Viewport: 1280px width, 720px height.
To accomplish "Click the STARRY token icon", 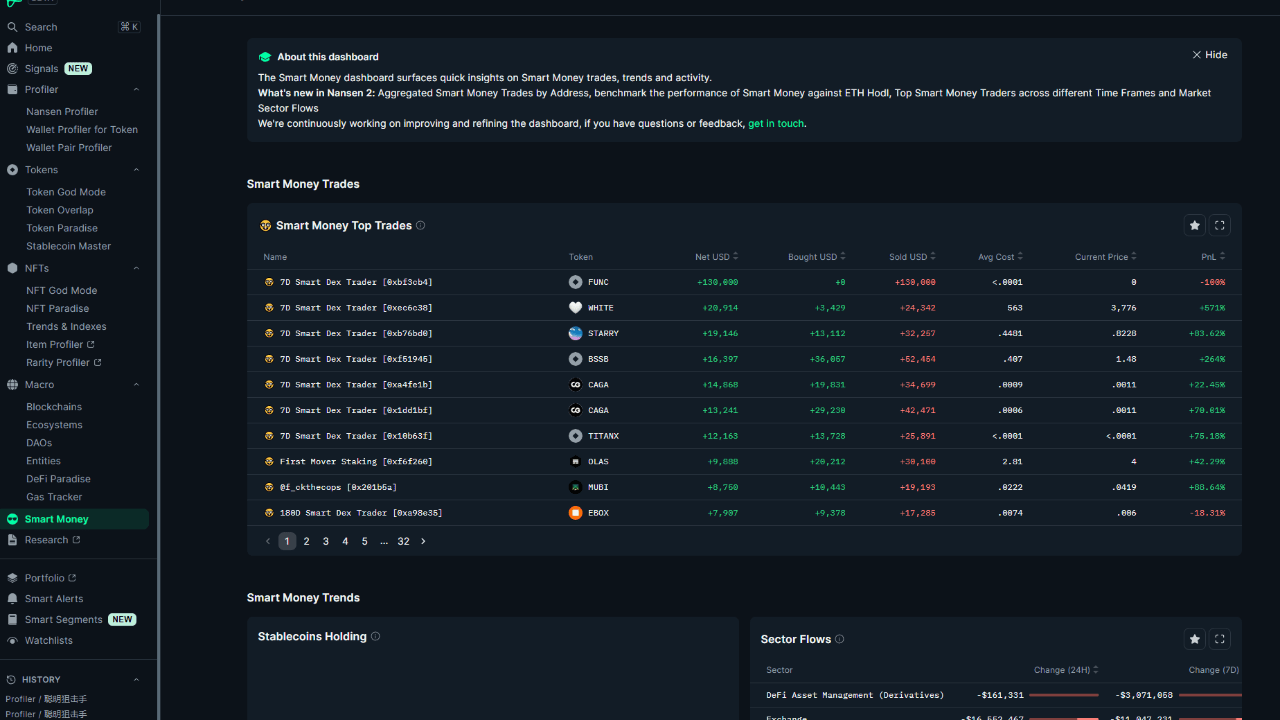I will click(x=575, y=333).
